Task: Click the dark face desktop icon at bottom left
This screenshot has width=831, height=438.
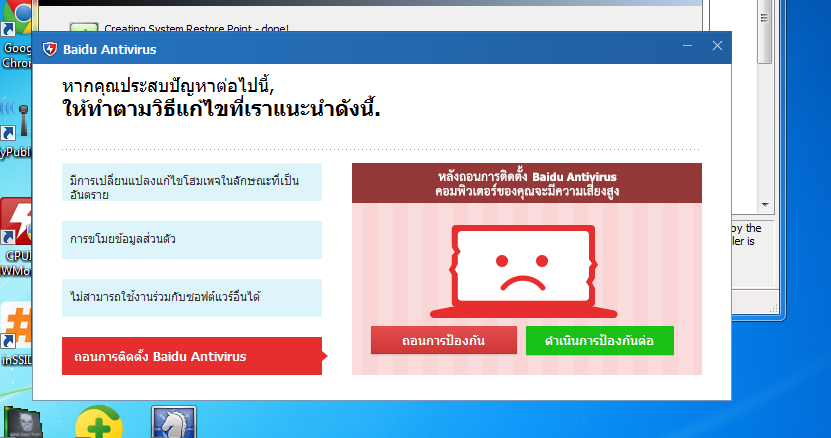Action: click(23, 423)
